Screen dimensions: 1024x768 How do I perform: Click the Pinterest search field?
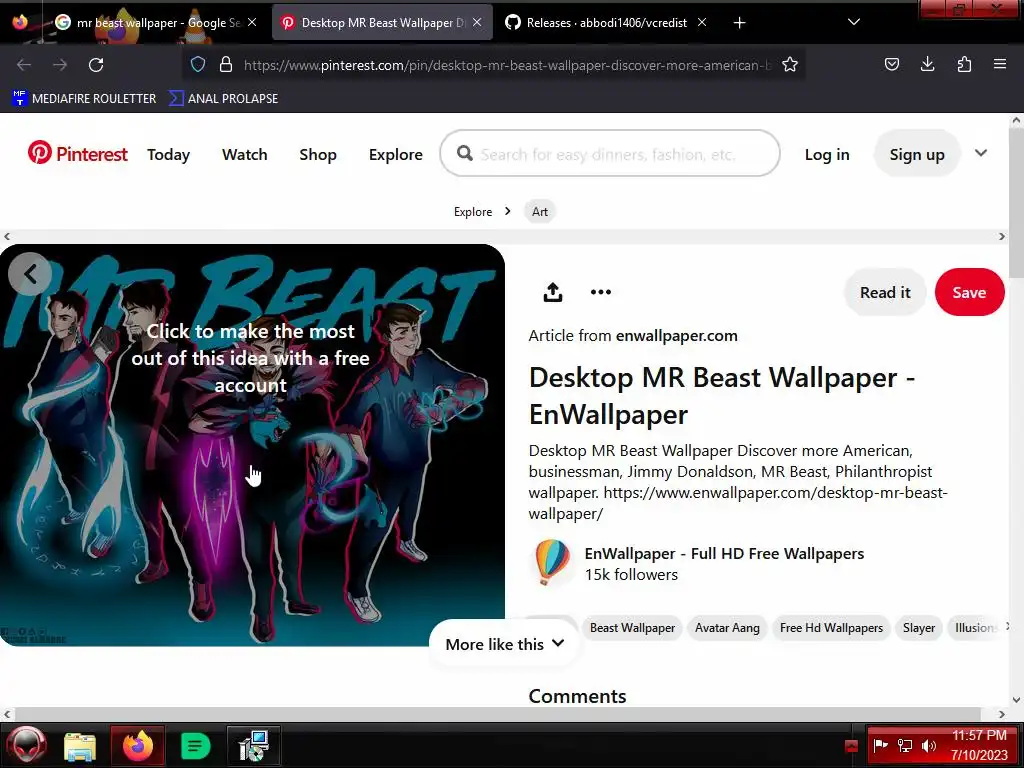(609, 153)
